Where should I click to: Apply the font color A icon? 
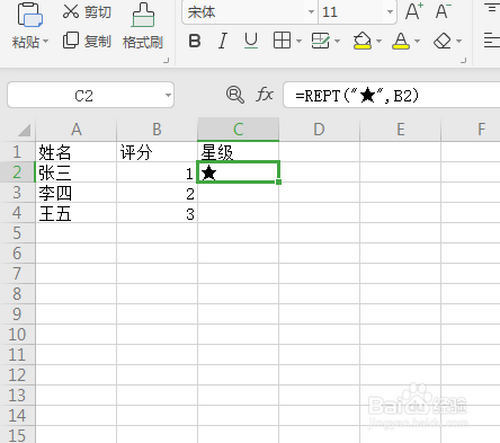tap(401, 41)
